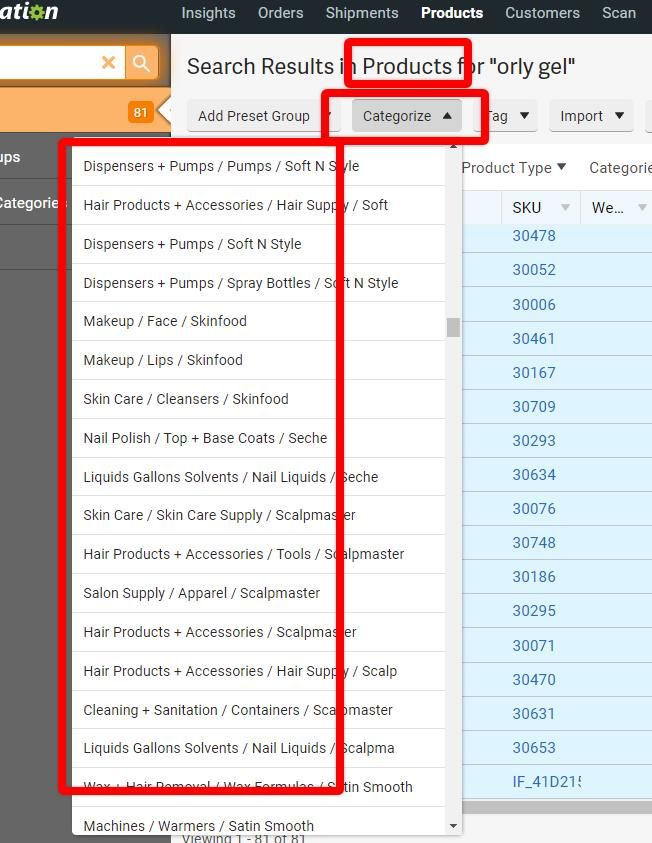
Task: Collapse the Categorize dropdown
Action: pos(406,116)
